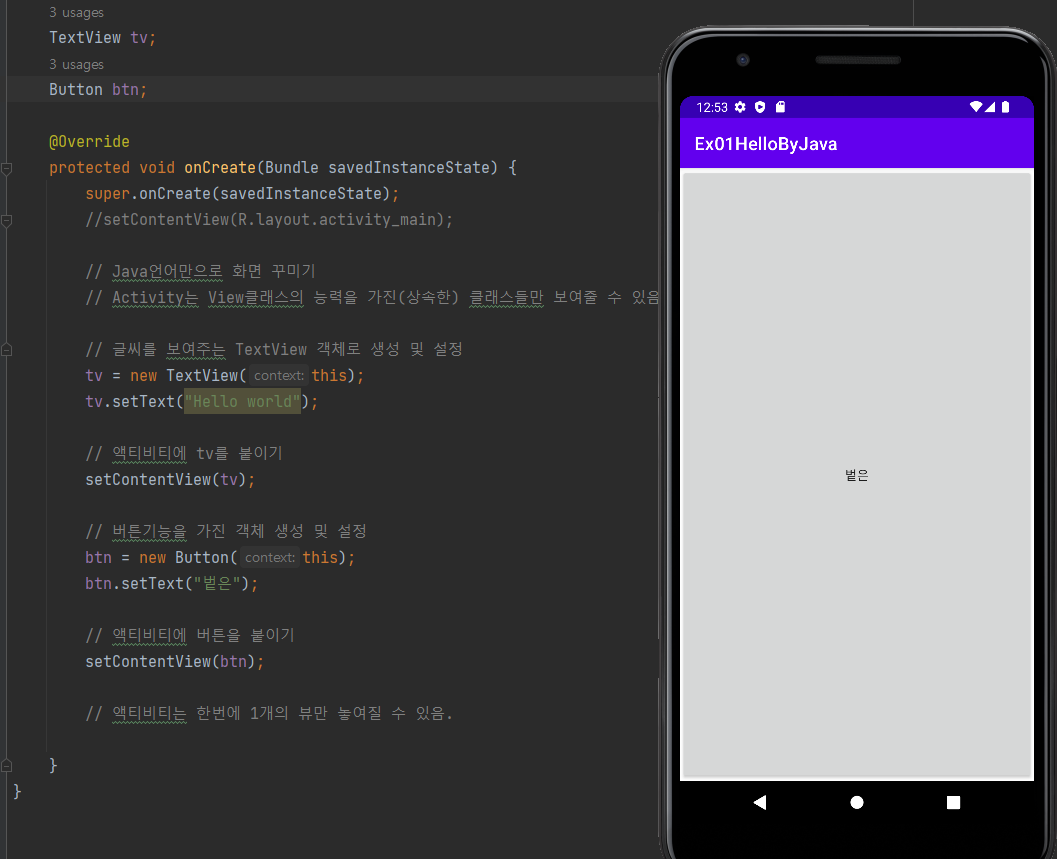Click the 'Java언어만으로 화면 꾸미기' comment
This screenshot has height=859, width=1057.
coord(200,272)
